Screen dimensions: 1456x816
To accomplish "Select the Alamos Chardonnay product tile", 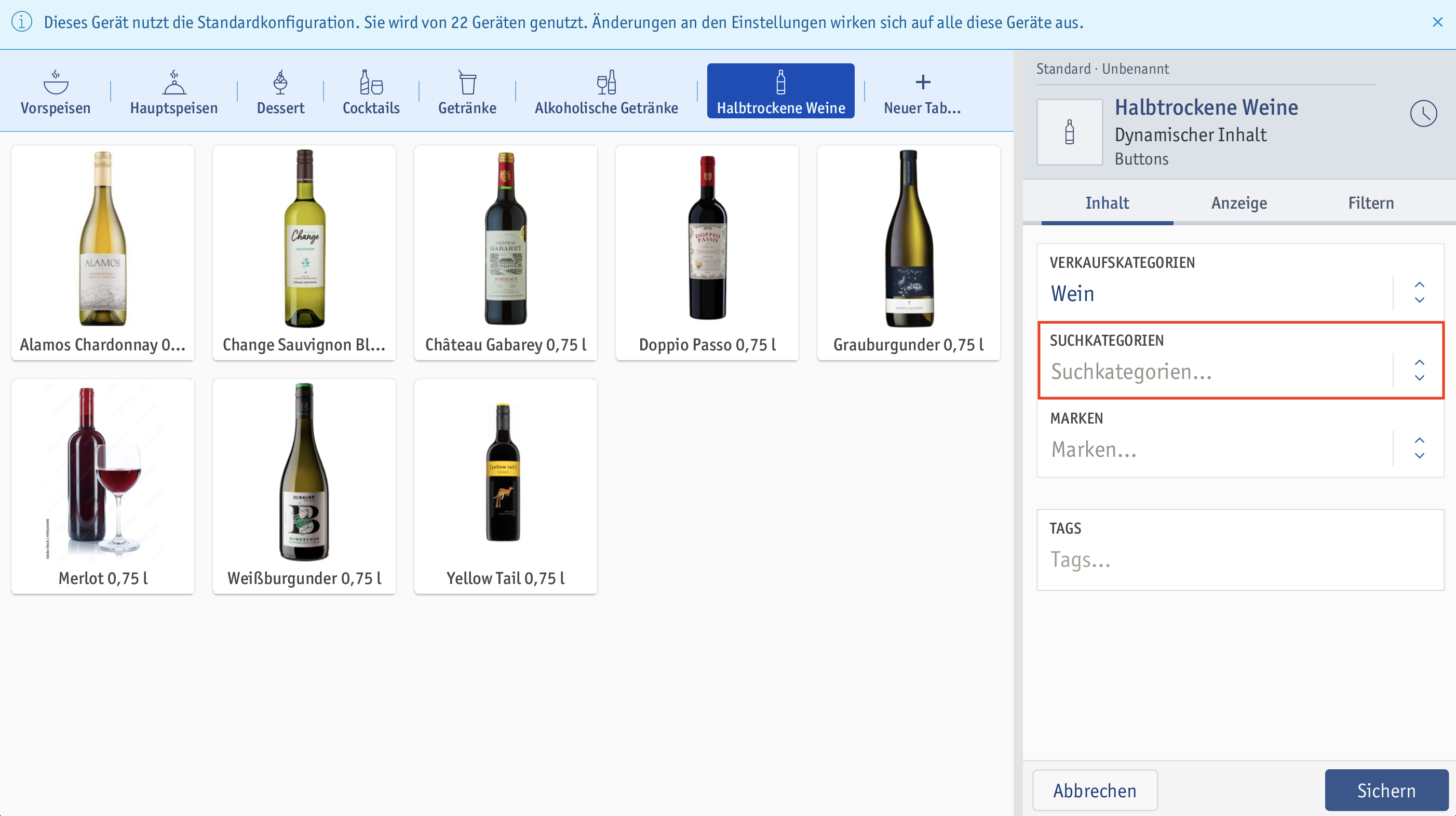I will [103, 253].
